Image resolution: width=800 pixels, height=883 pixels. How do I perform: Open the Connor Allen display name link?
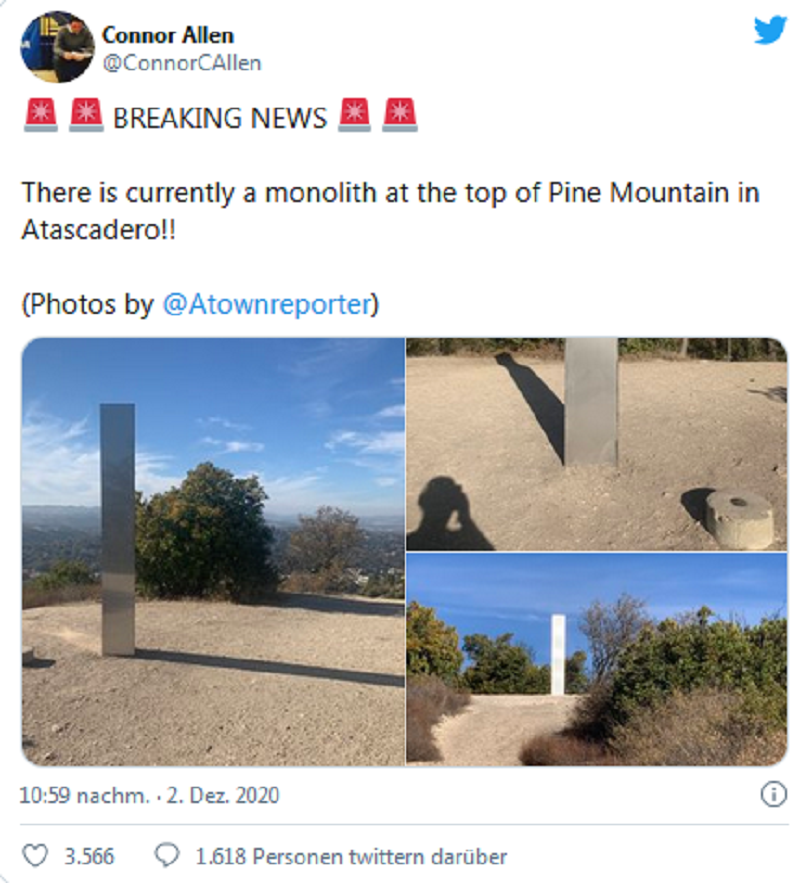tap(167, 36)
